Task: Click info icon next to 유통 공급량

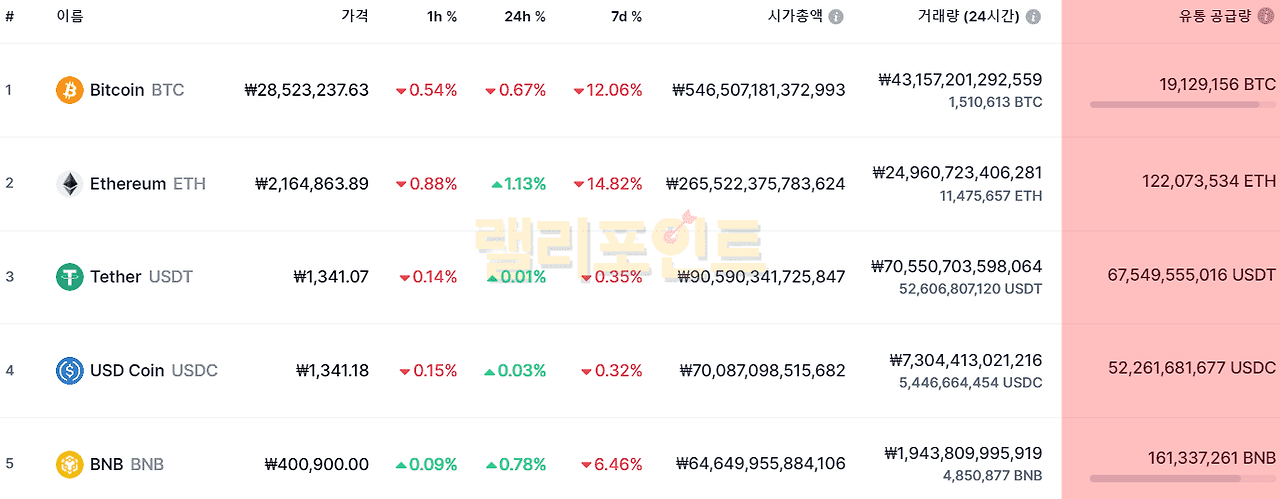Action: click(1267, 17)
